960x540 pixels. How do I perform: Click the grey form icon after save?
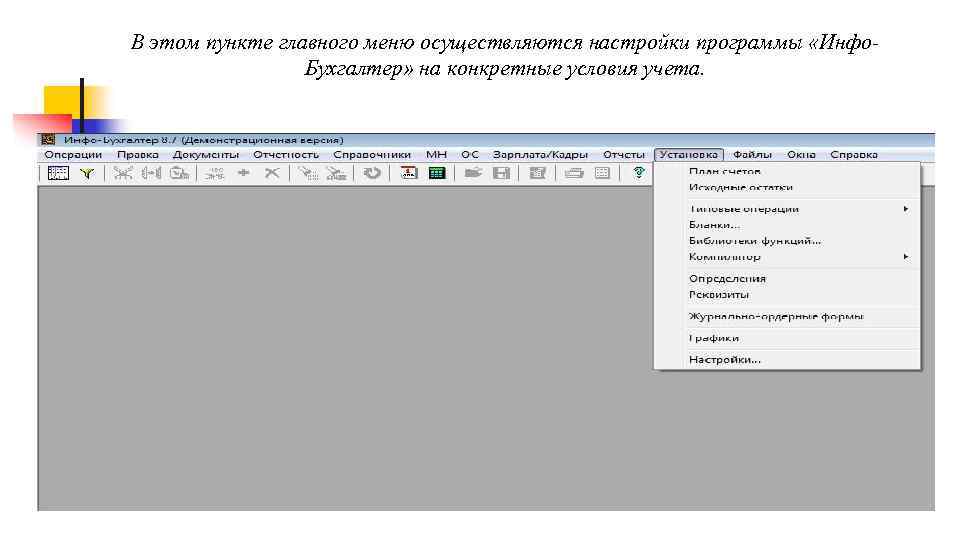[538, 173]
